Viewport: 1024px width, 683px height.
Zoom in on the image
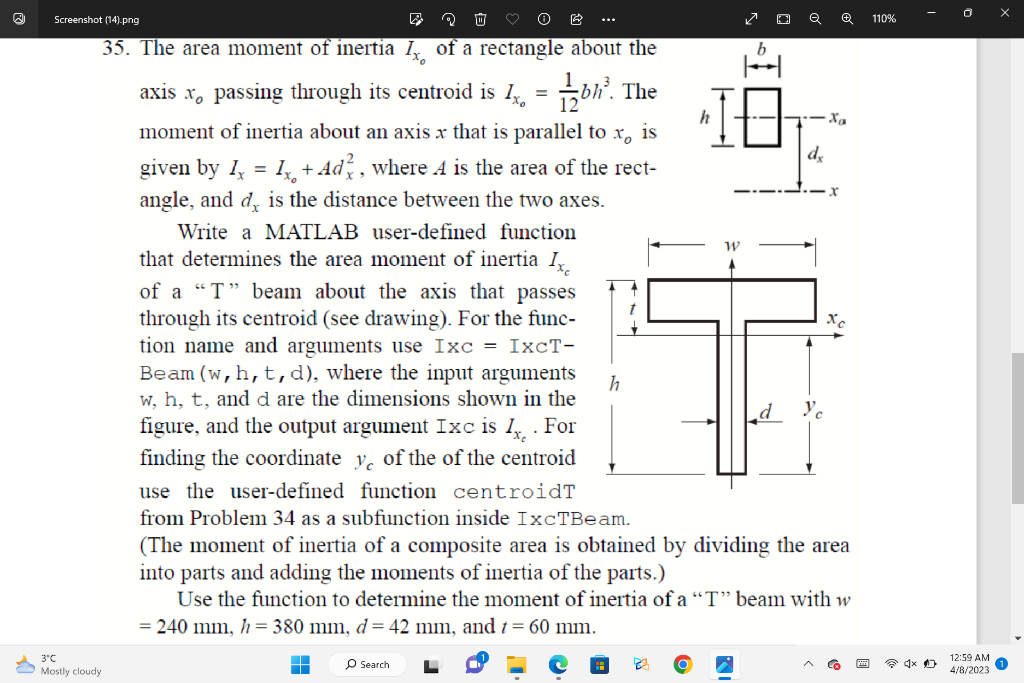point(847,18)
